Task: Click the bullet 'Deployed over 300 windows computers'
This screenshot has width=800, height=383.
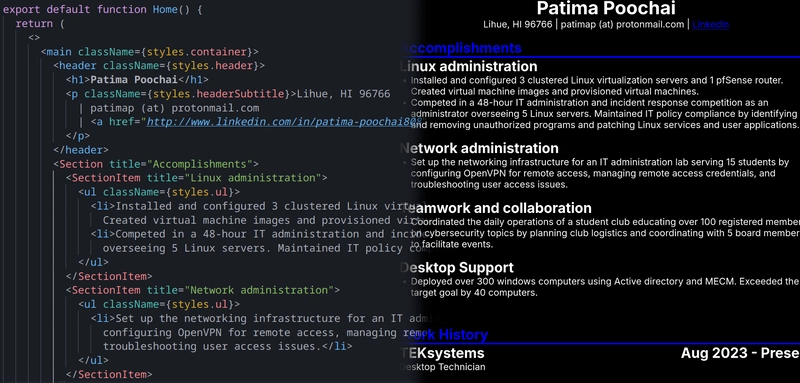Action: tap(605, 287)
